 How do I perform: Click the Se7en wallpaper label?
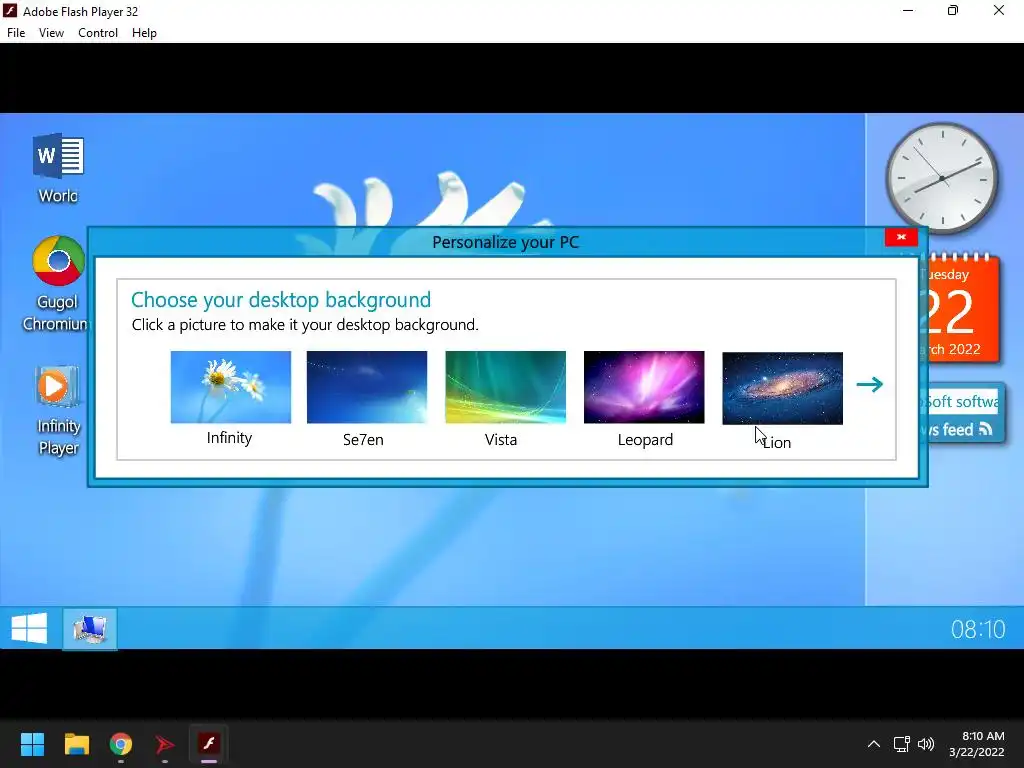(363, 440)
